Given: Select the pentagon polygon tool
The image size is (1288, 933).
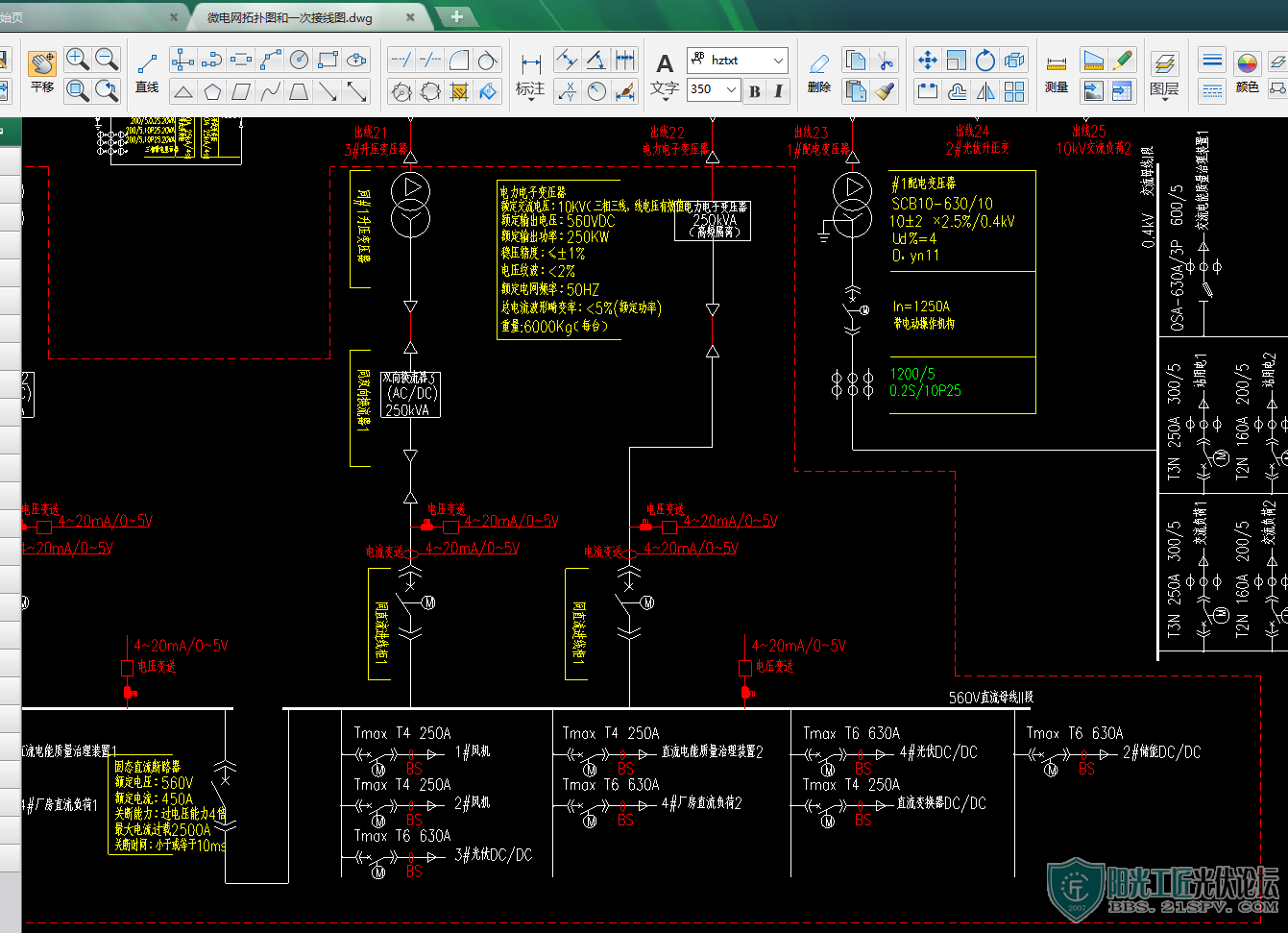Looking at the screenshot, I should tap(212, 91).
